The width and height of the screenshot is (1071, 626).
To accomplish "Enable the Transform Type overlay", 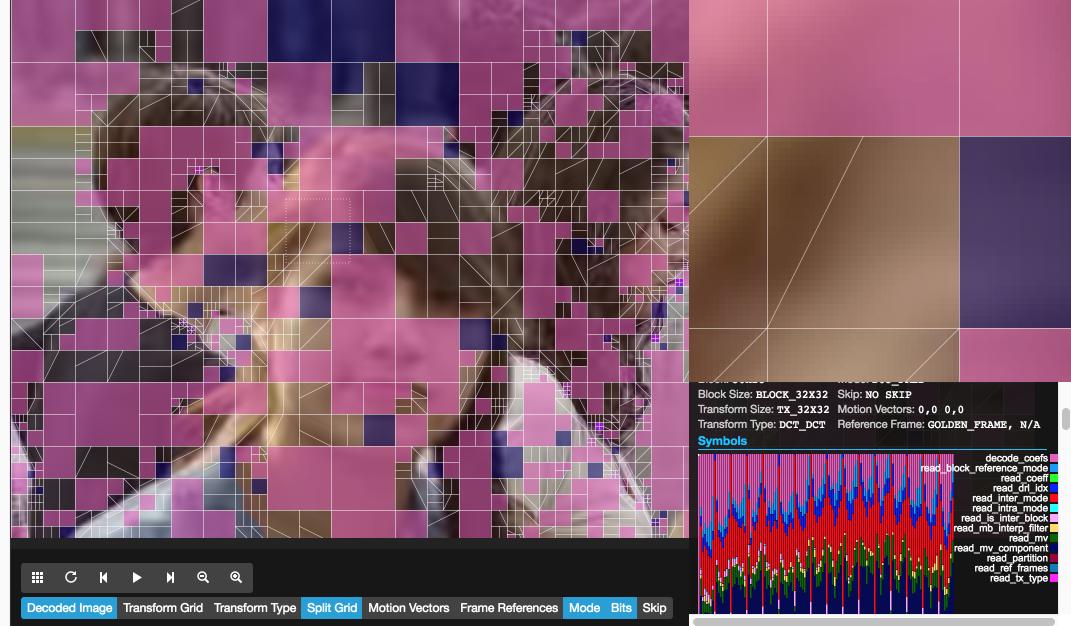I will pos(255,608).
